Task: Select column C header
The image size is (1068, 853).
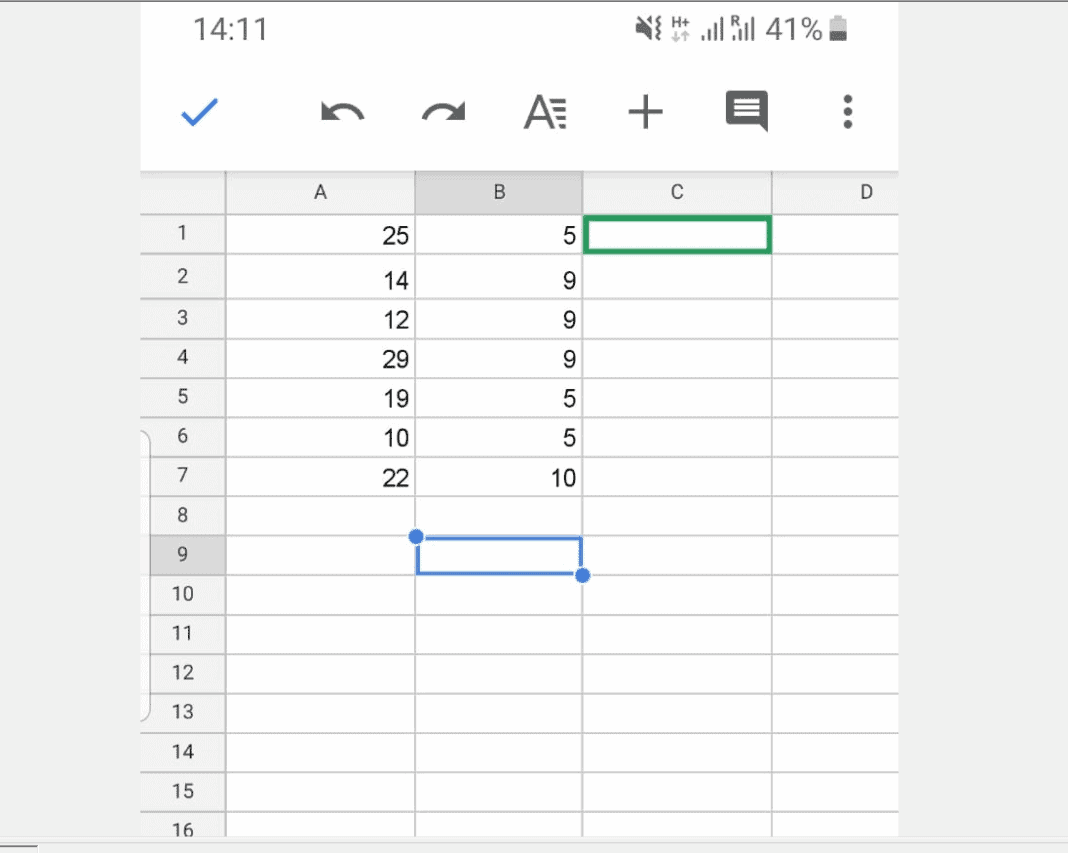Action: (677, 193)
